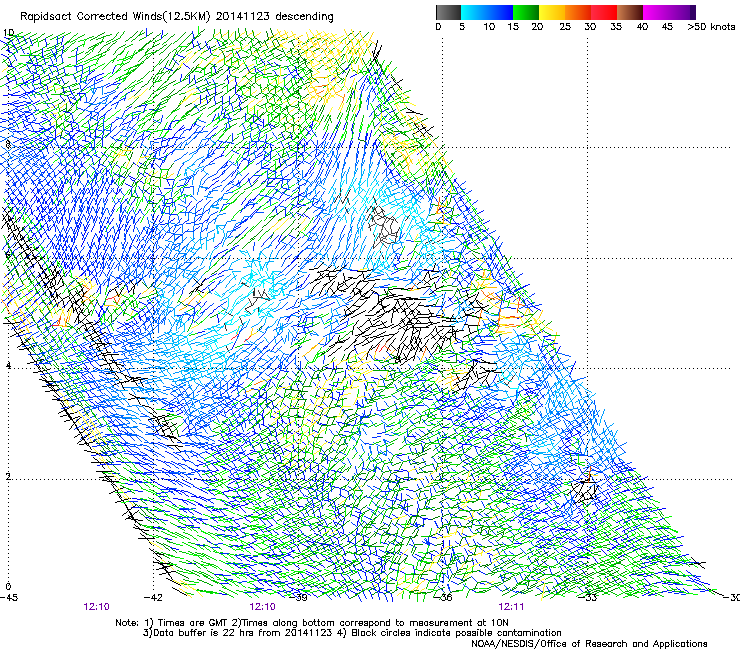Select the "5" label under the color legend
The image size is (740, 650).
tap(462, 27)
